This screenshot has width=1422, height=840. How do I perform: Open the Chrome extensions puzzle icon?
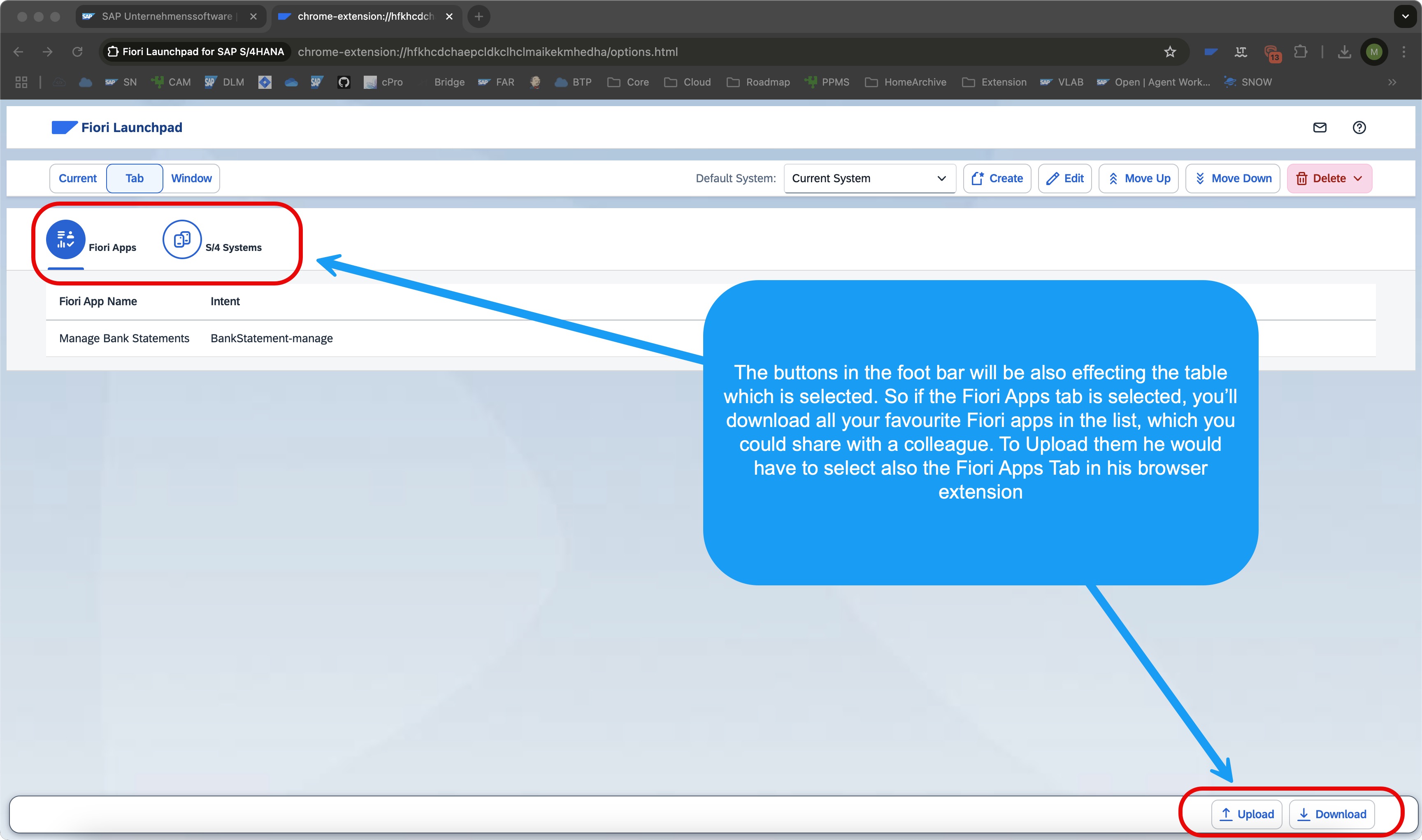1301,52
